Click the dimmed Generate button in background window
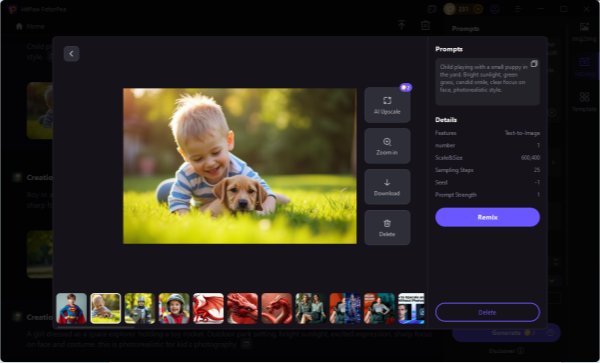 (x=506, y=333)
